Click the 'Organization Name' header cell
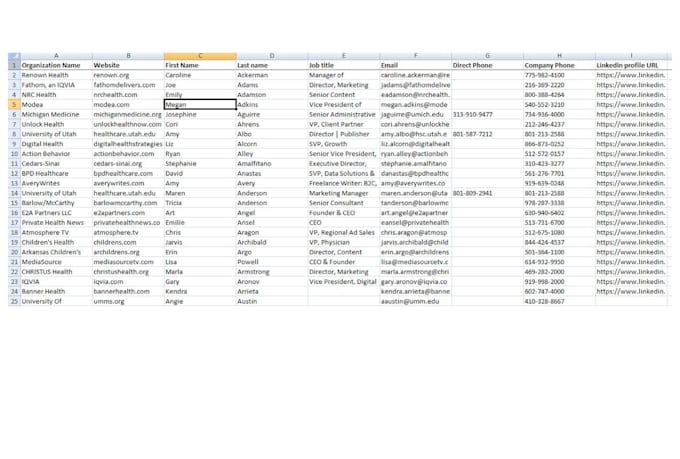 pyautogui.click(x=56, y=65)
